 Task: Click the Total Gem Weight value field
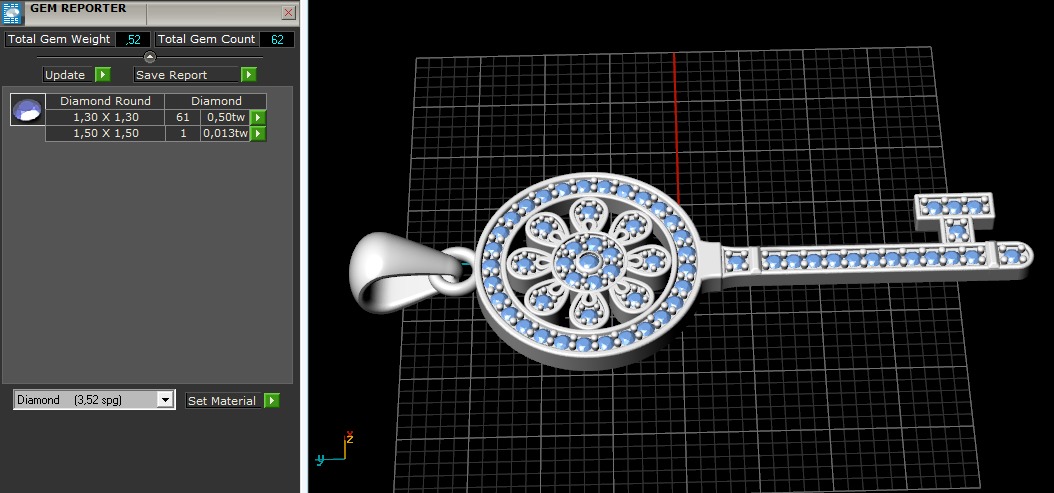(x=133, y=40)
